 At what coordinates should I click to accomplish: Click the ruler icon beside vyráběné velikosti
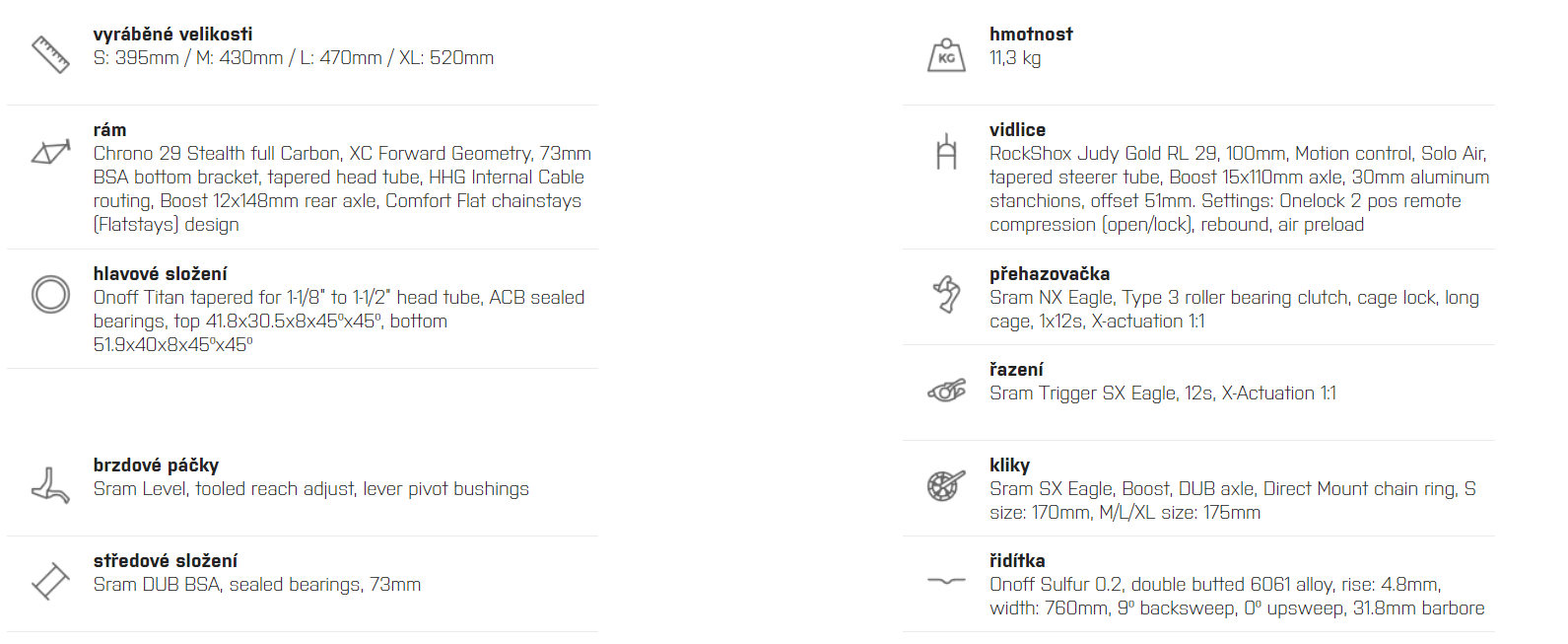pyautogui.click(x=50, y=54)
